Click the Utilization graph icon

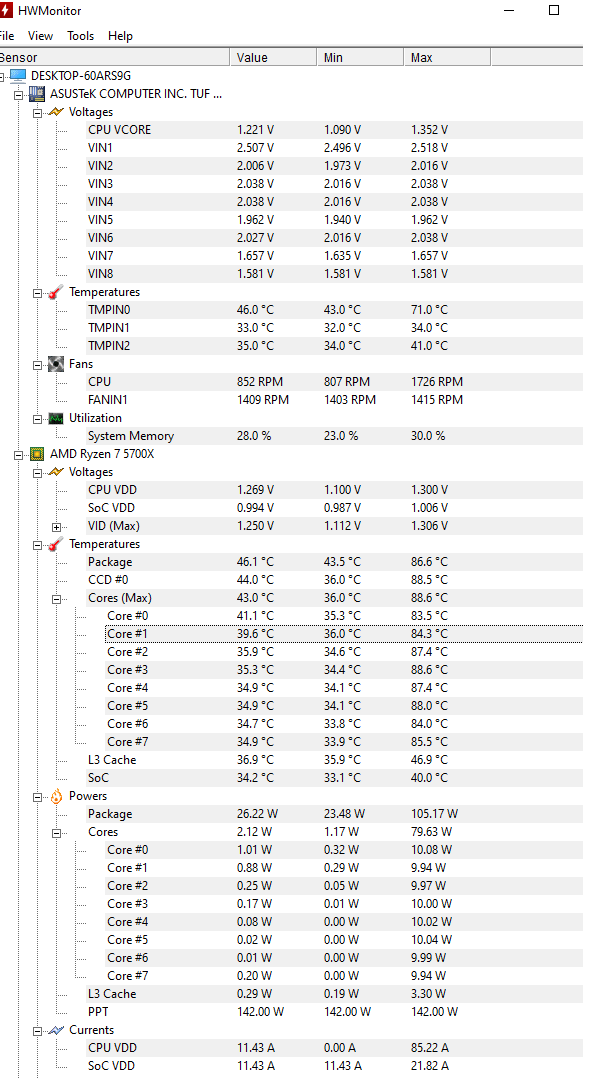point(56,418)
